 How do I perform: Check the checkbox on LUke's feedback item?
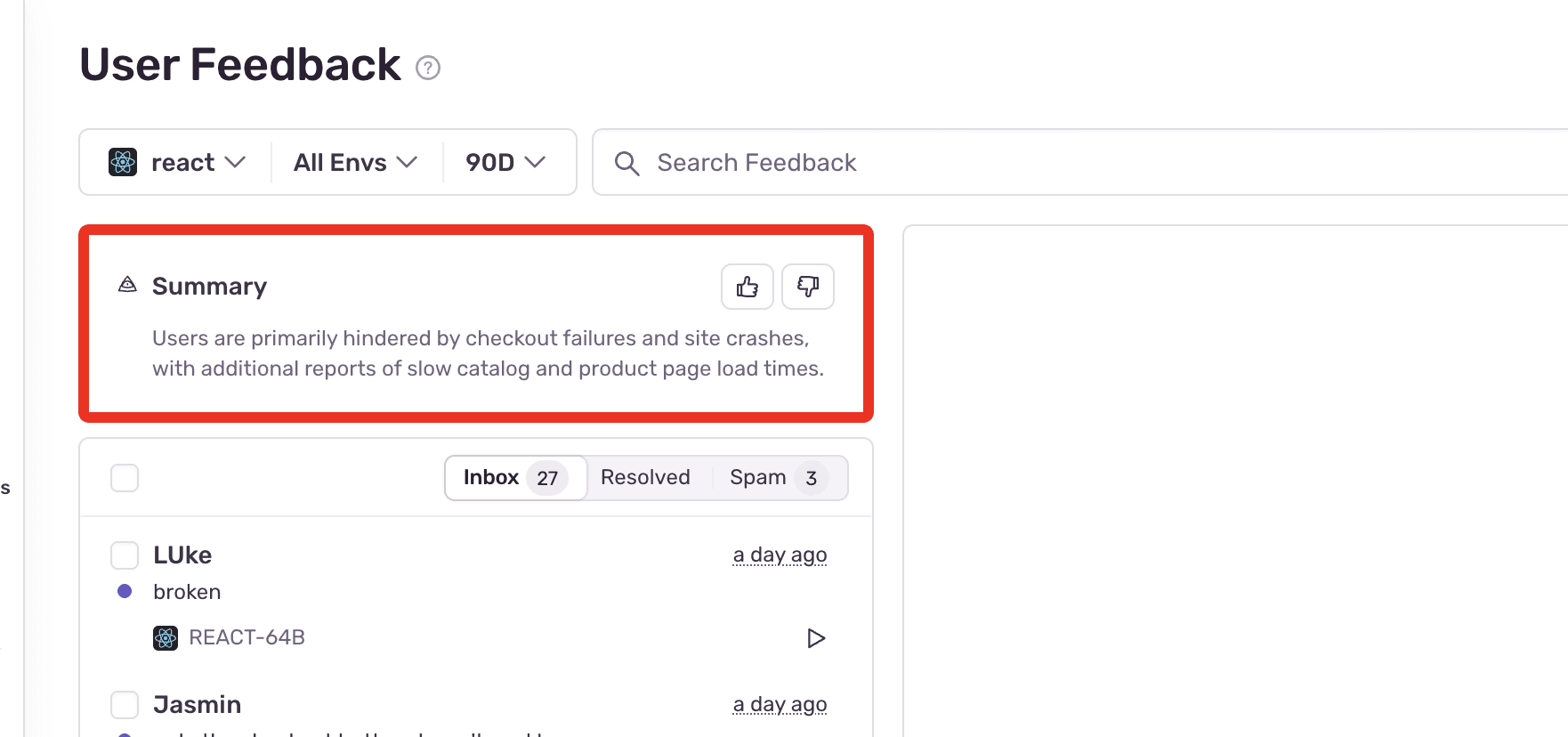click(x=125, y=555)
